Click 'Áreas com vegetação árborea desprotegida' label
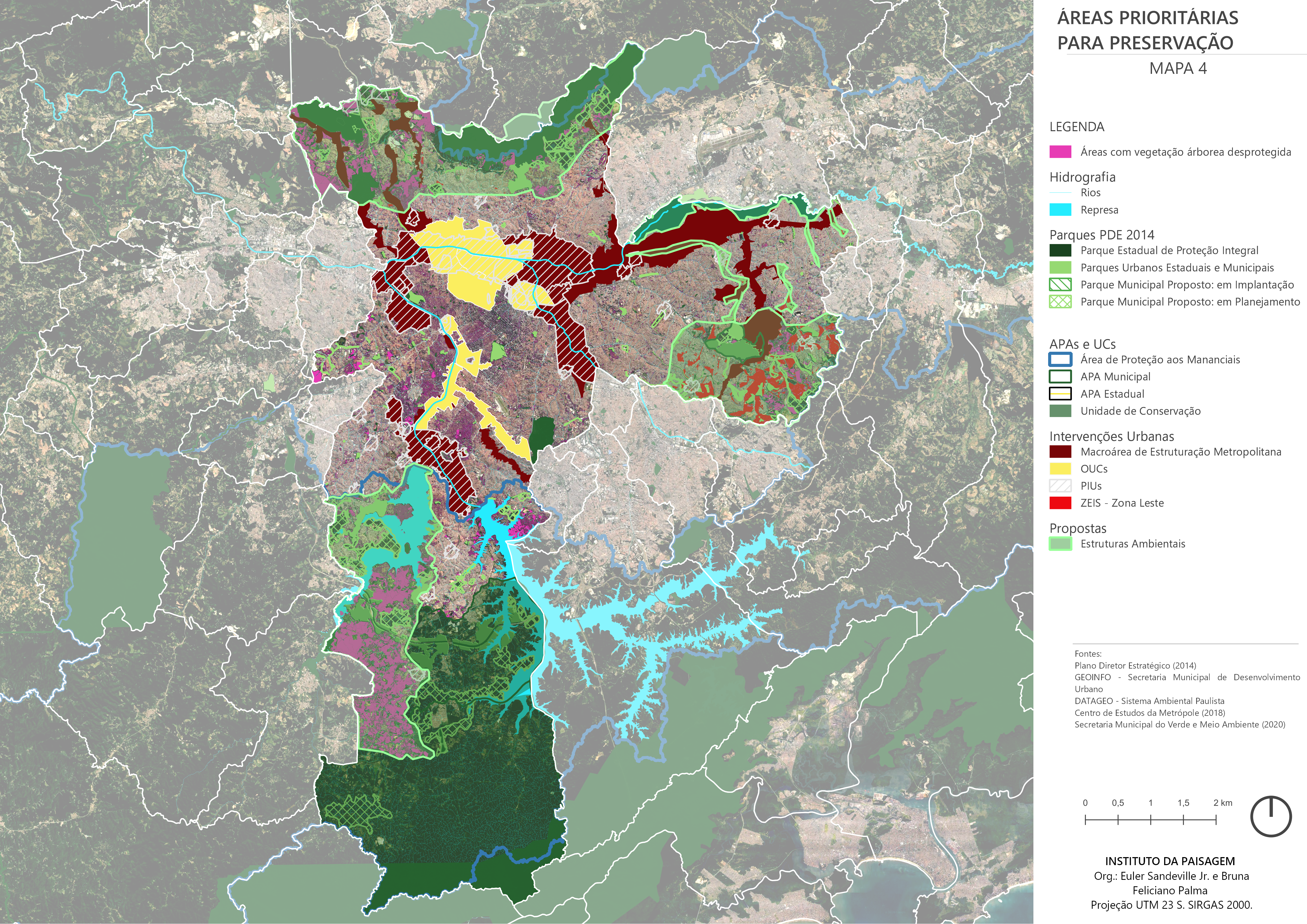Viewport: 1307px width, 924px height. pos(1186,152)
